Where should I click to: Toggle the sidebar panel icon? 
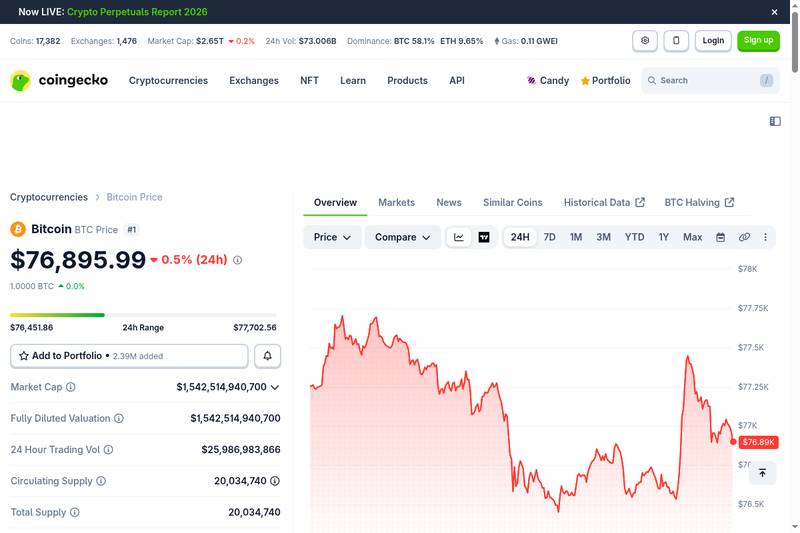coord(775,121)
